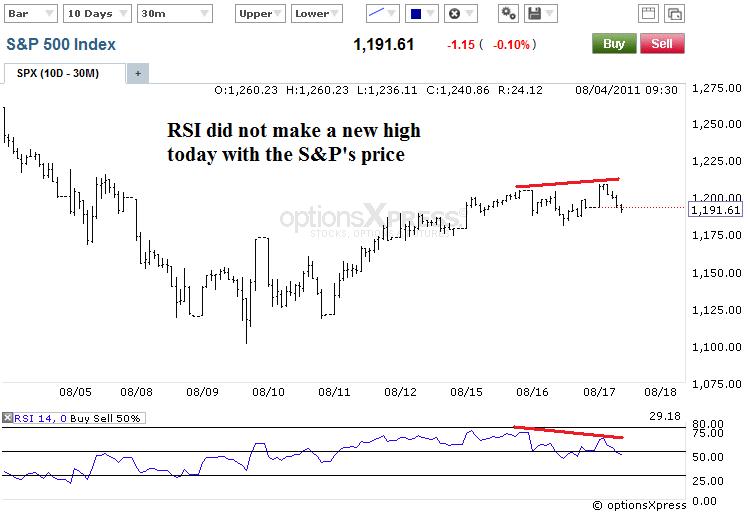Click the RSI 14, 0 label link
Viewport: 750px width, 517px height.
[40, 418]
